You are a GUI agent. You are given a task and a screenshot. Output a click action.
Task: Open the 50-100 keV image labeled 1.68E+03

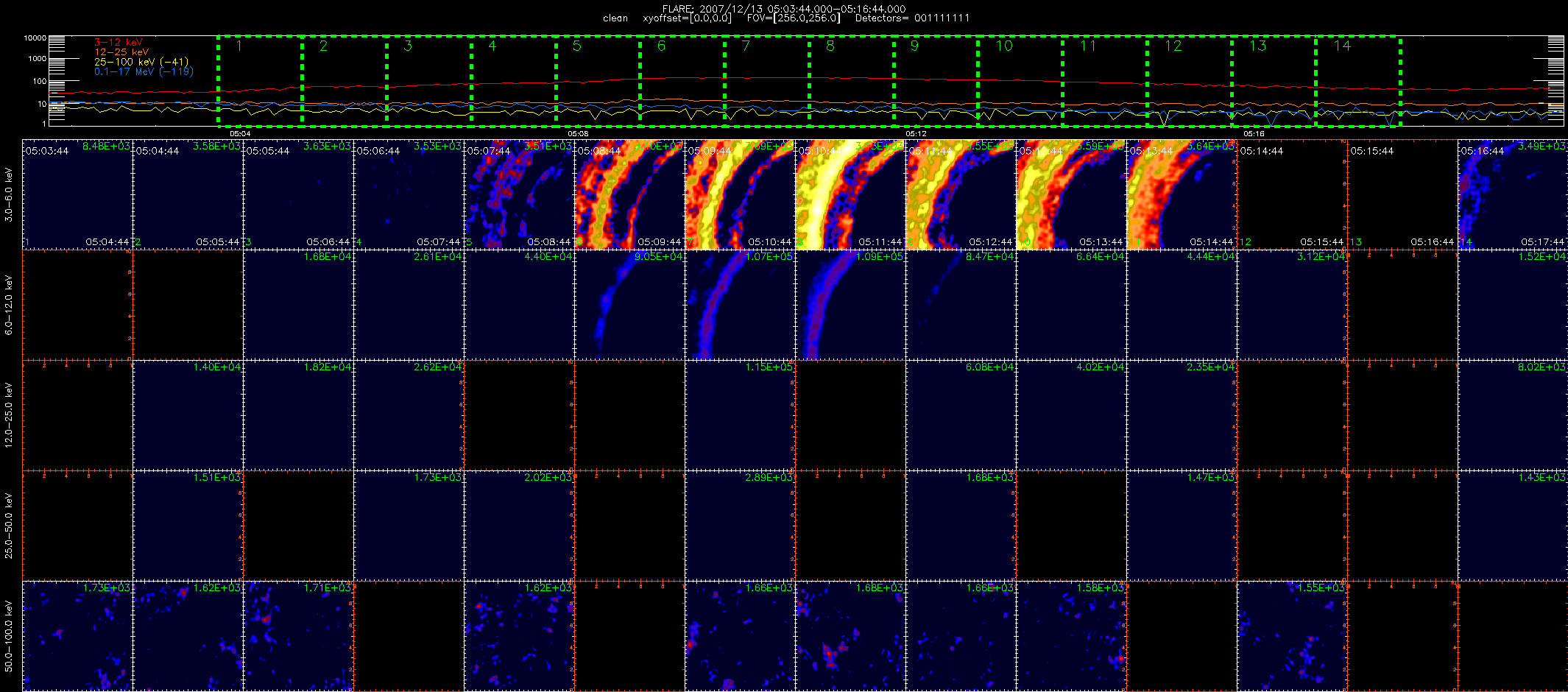[850, 636]
